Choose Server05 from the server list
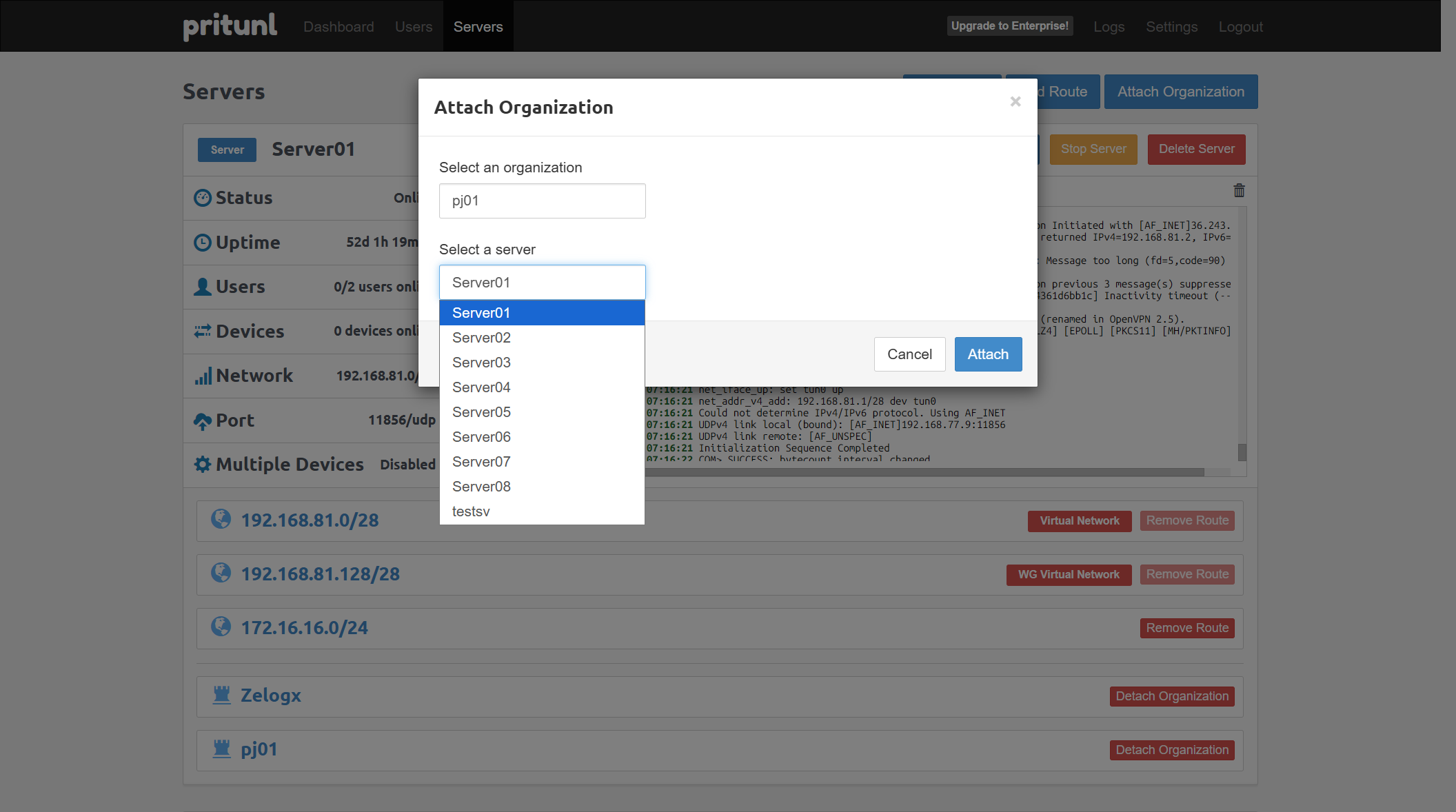The height and width of the screenshot is (812, 1456). [x=481, y=412]
